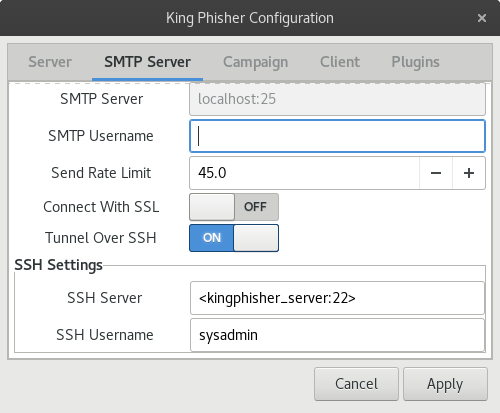Click the disabled localhost:25 SMTP Server field
The width and height of the screenshot is (500, 413).
point(337,99)
